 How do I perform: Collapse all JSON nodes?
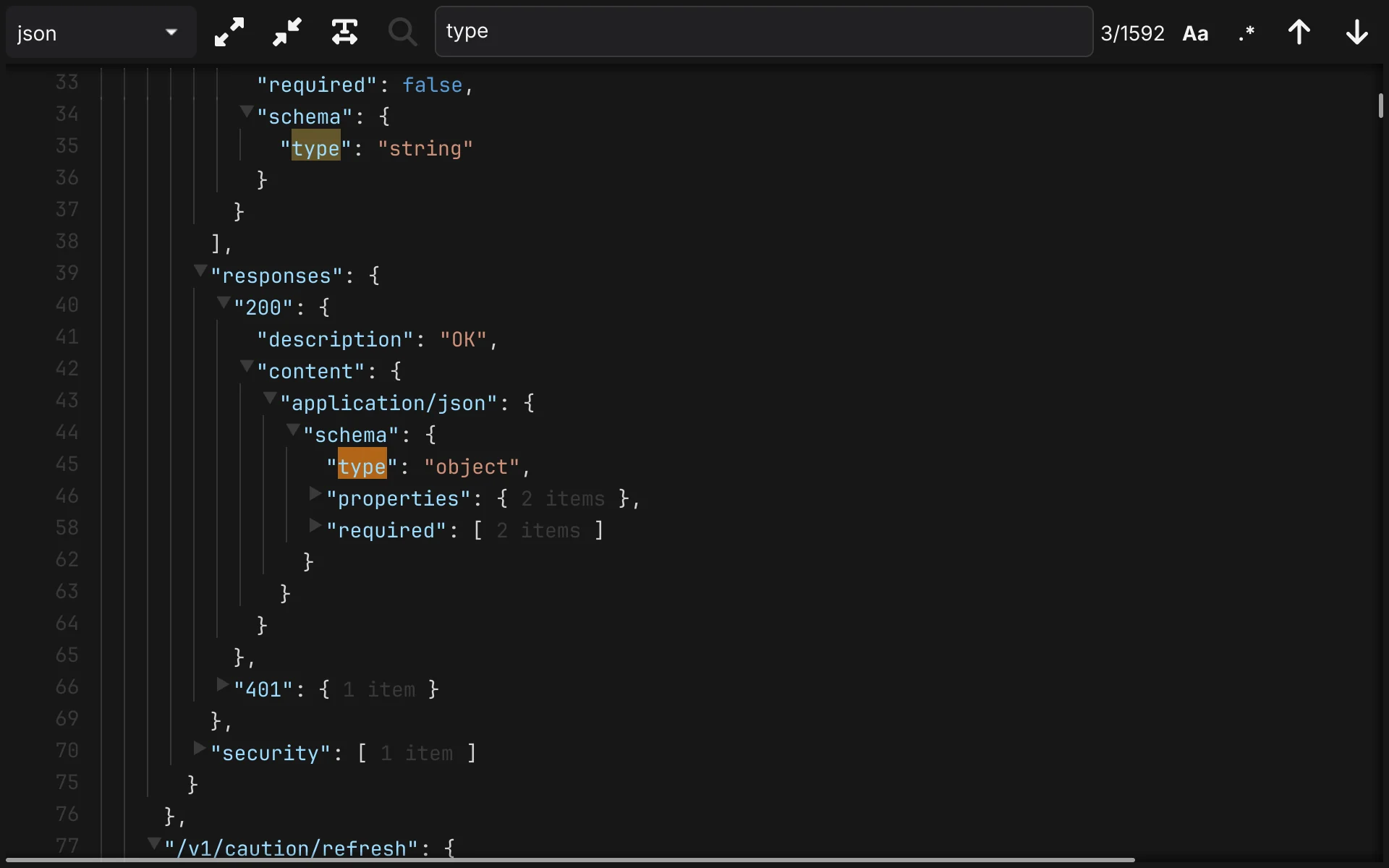click(287, 33)
